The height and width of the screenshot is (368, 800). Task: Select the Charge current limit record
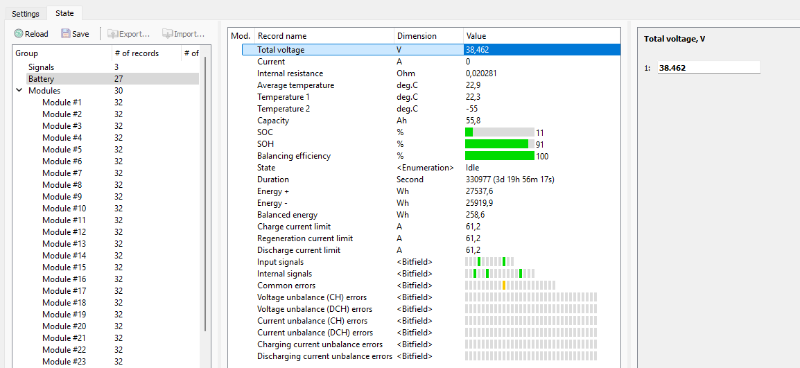431,226
